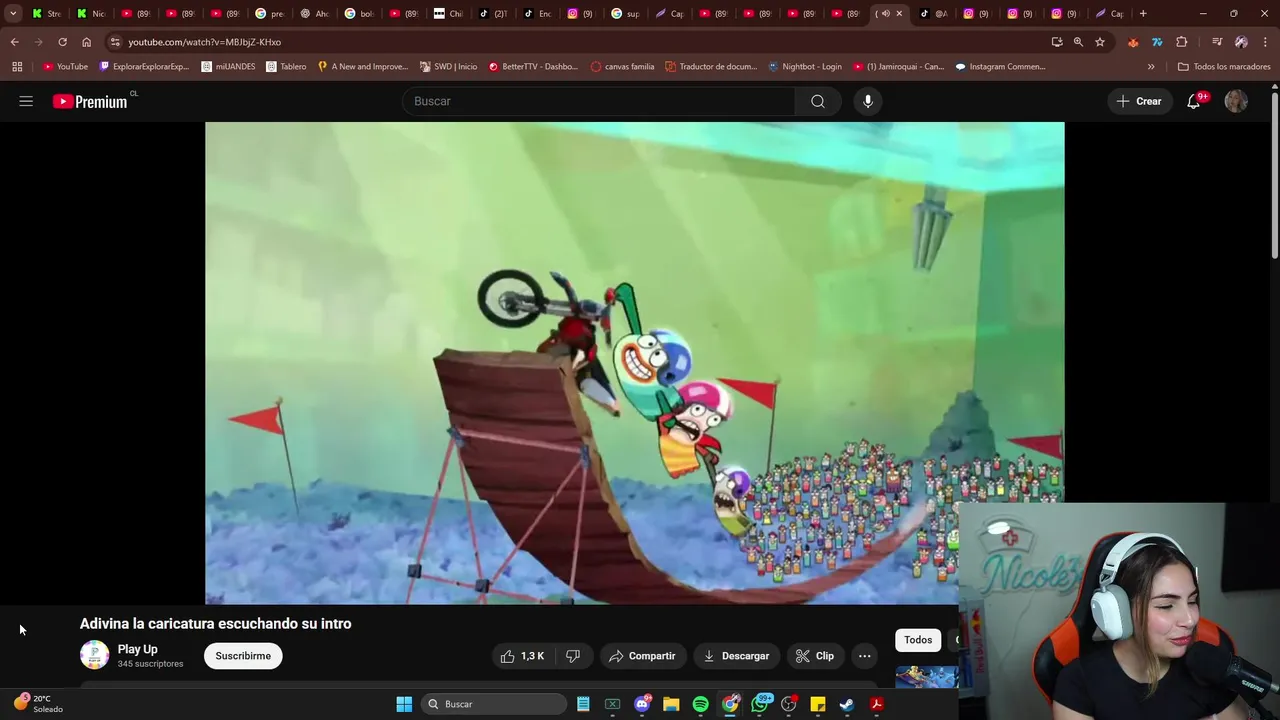Screen dimensions: 1280x720
Task: Open the miUANDES bookmark
Action: coord(228,67)
